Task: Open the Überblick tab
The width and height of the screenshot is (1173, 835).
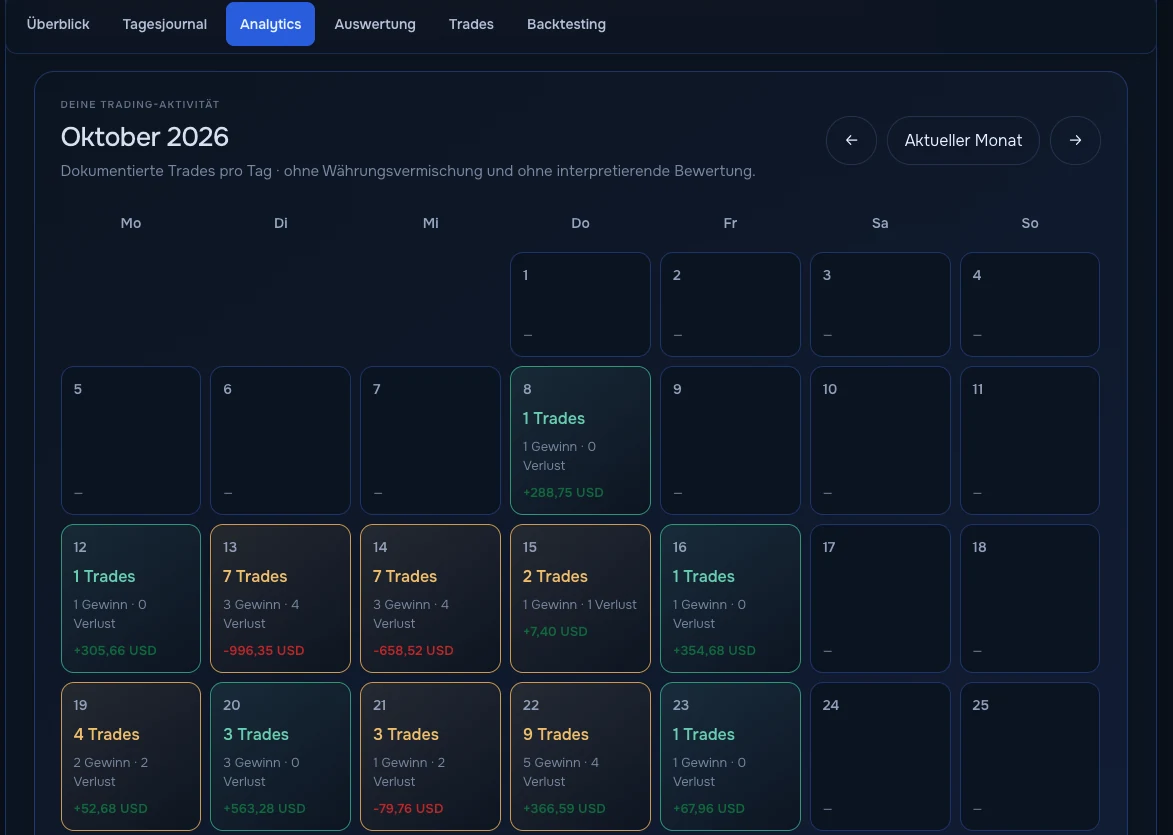Action: [58, 24]
